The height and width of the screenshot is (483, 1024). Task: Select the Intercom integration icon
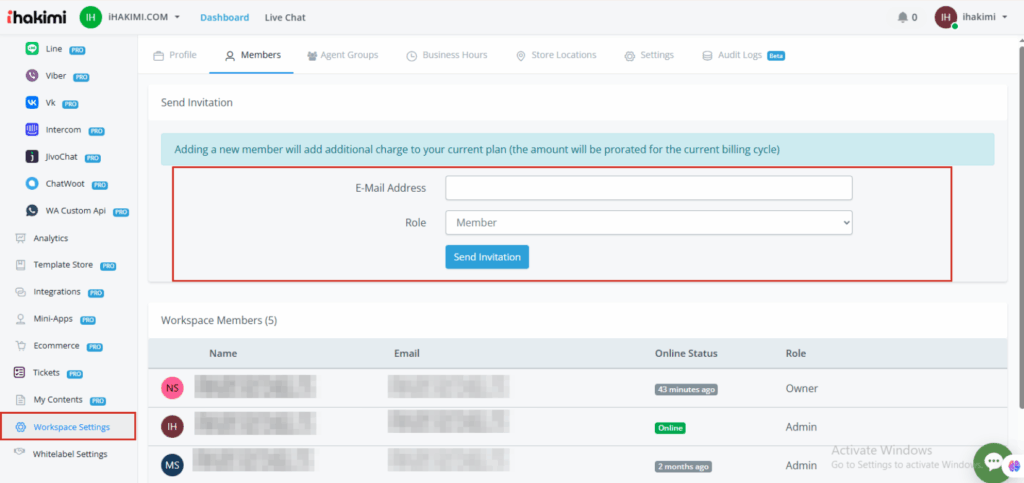(x=34, y=129)
